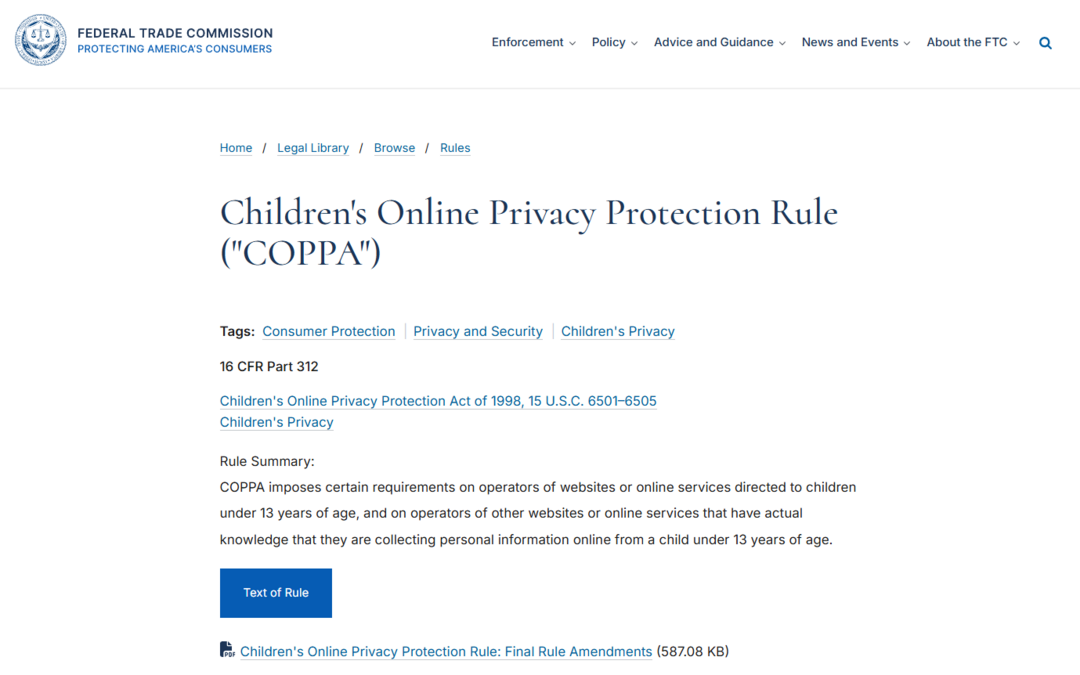Open Legal Library breadcrumb link
The width and height of the screenshot is (1080, 675).
(313, 148)
